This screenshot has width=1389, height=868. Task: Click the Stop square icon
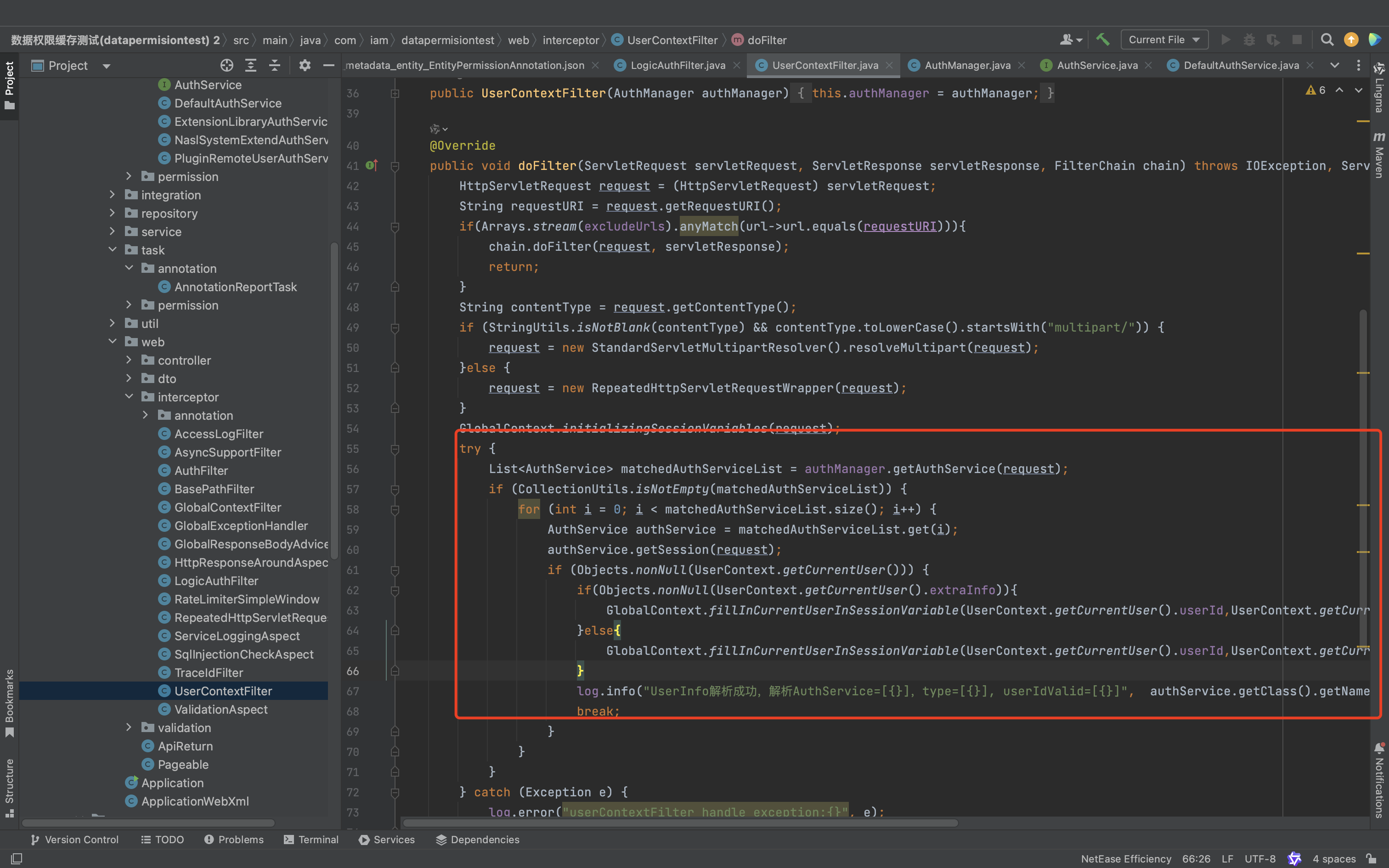(x=1297, y=39)
